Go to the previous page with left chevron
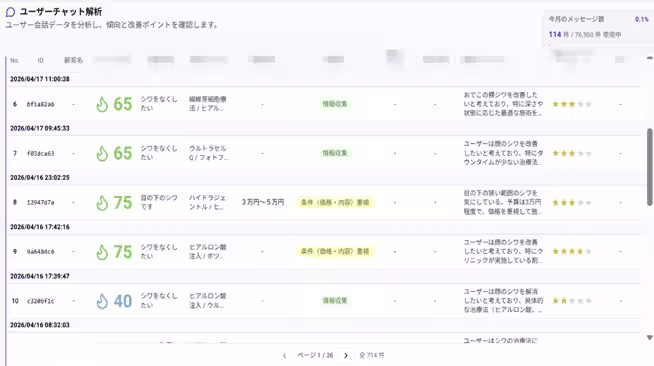This screenshot has height=366, width=654. click(x=284, y=356)
